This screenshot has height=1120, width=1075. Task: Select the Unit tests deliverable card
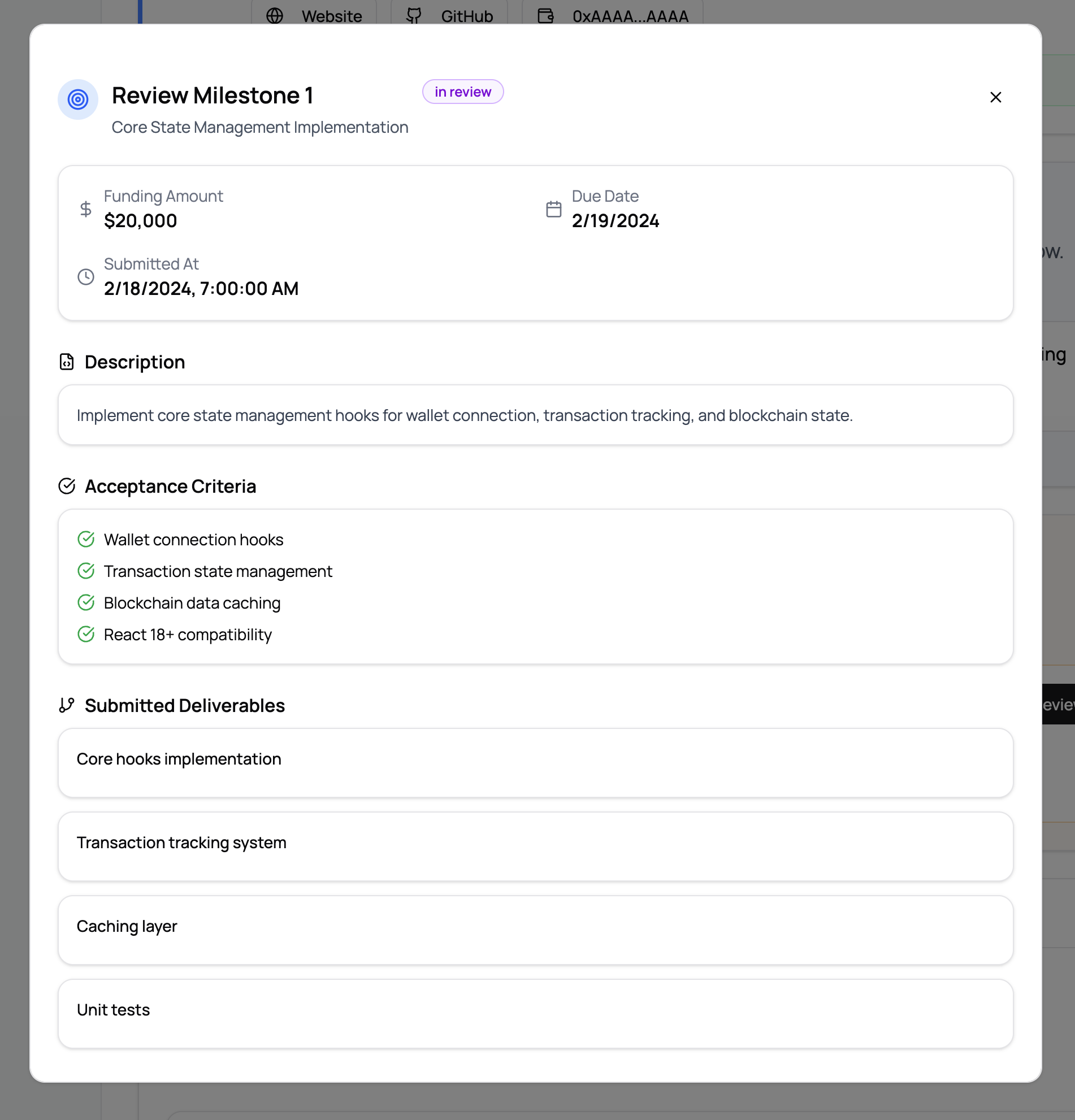tap(535, 1013)
